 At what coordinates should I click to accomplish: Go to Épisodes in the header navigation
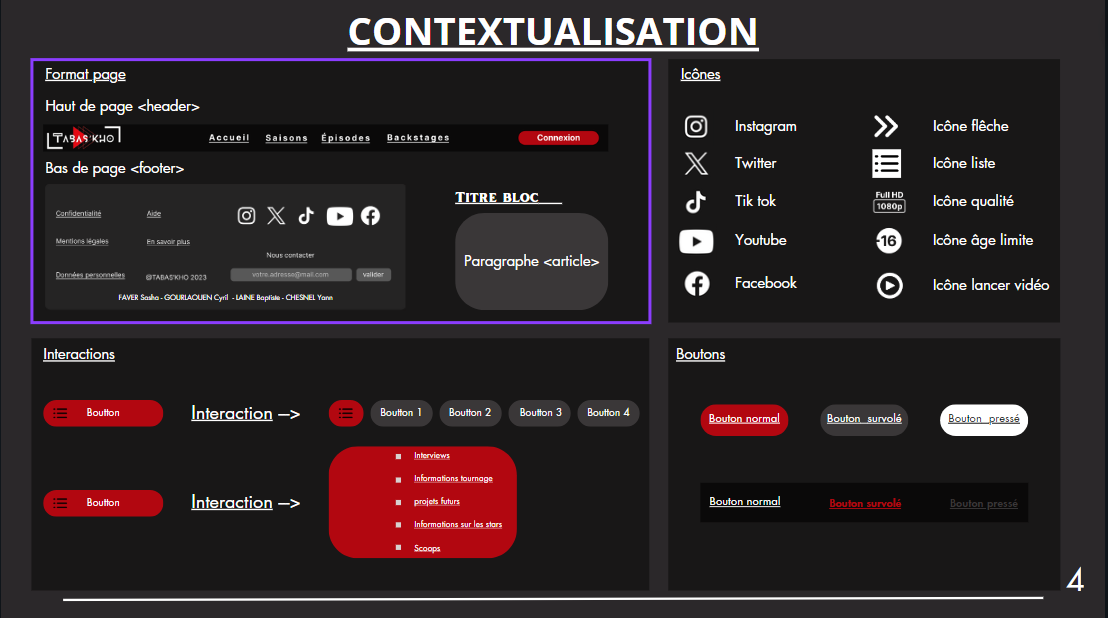coord(346,138)
